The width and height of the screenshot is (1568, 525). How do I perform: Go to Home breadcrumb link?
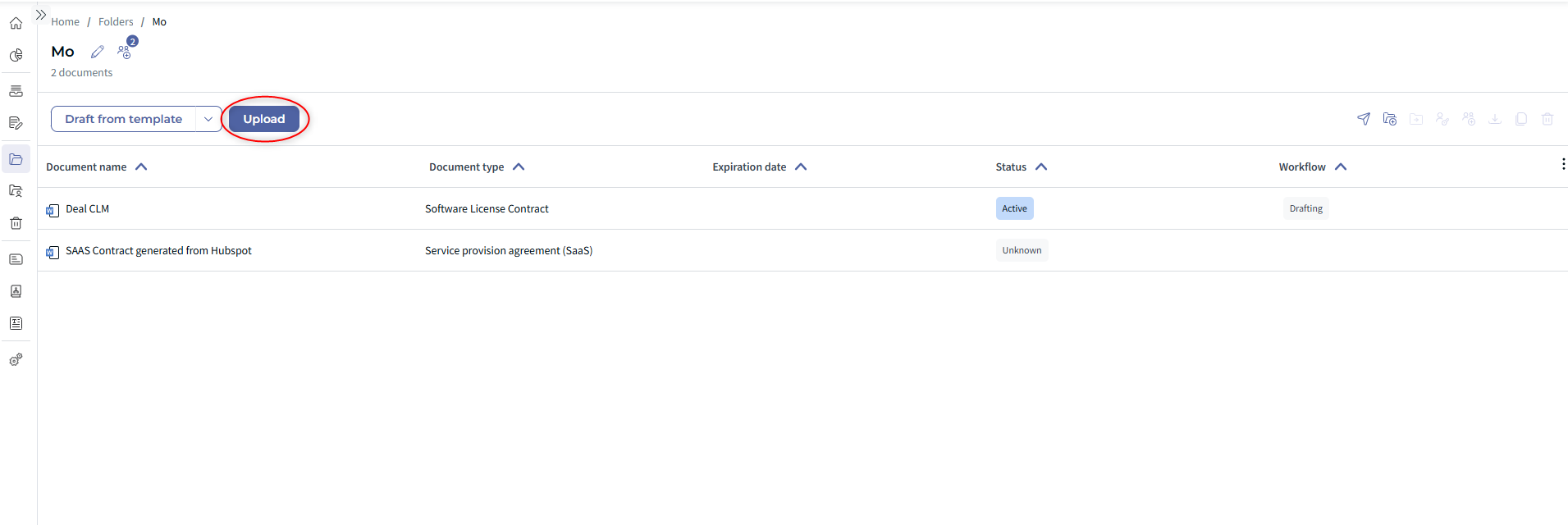coord(65,22)
